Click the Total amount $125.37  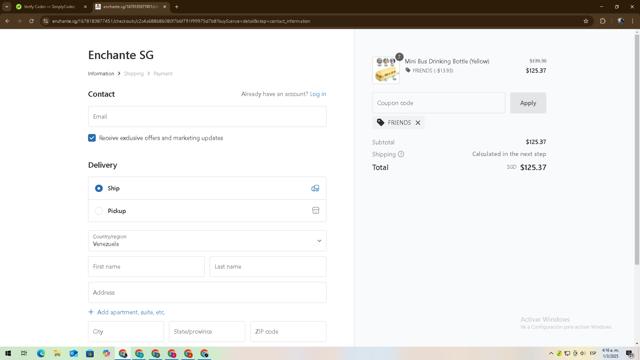[533, 167]
